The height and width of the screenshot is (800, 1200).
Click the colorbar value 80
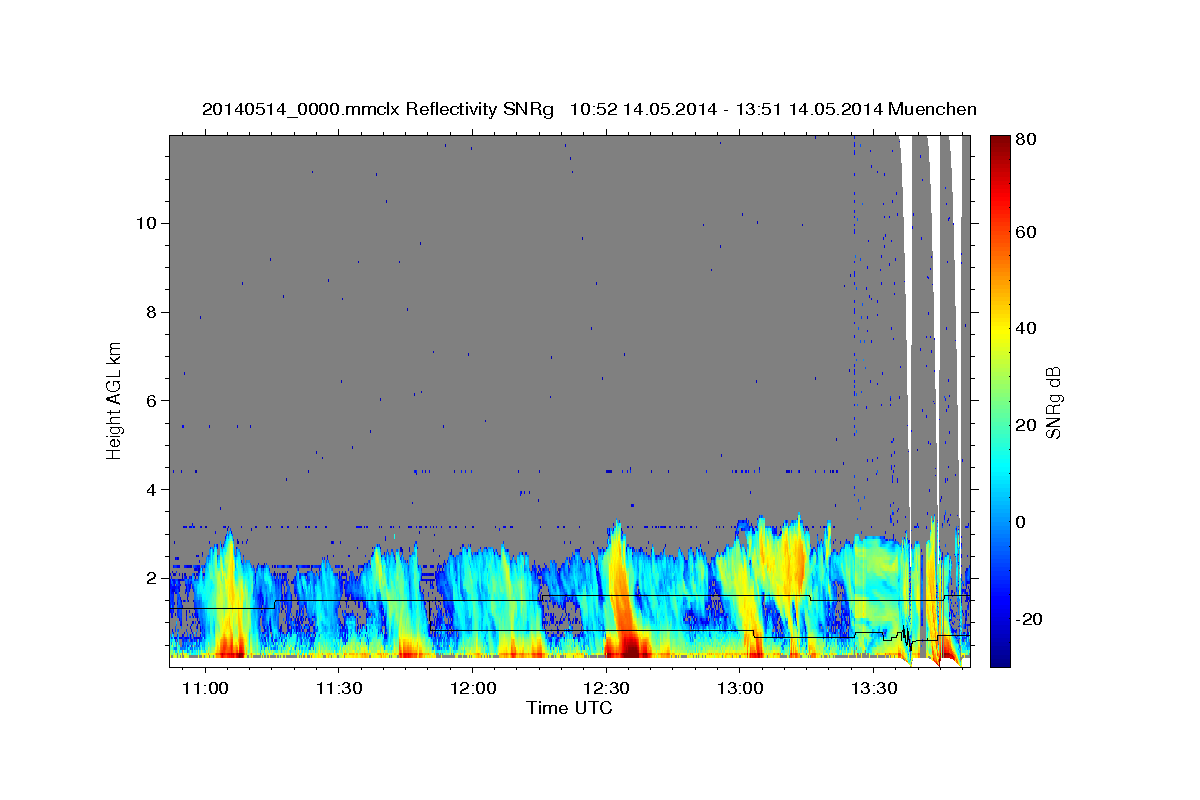pyautogui.click(x=1028, y=140)
